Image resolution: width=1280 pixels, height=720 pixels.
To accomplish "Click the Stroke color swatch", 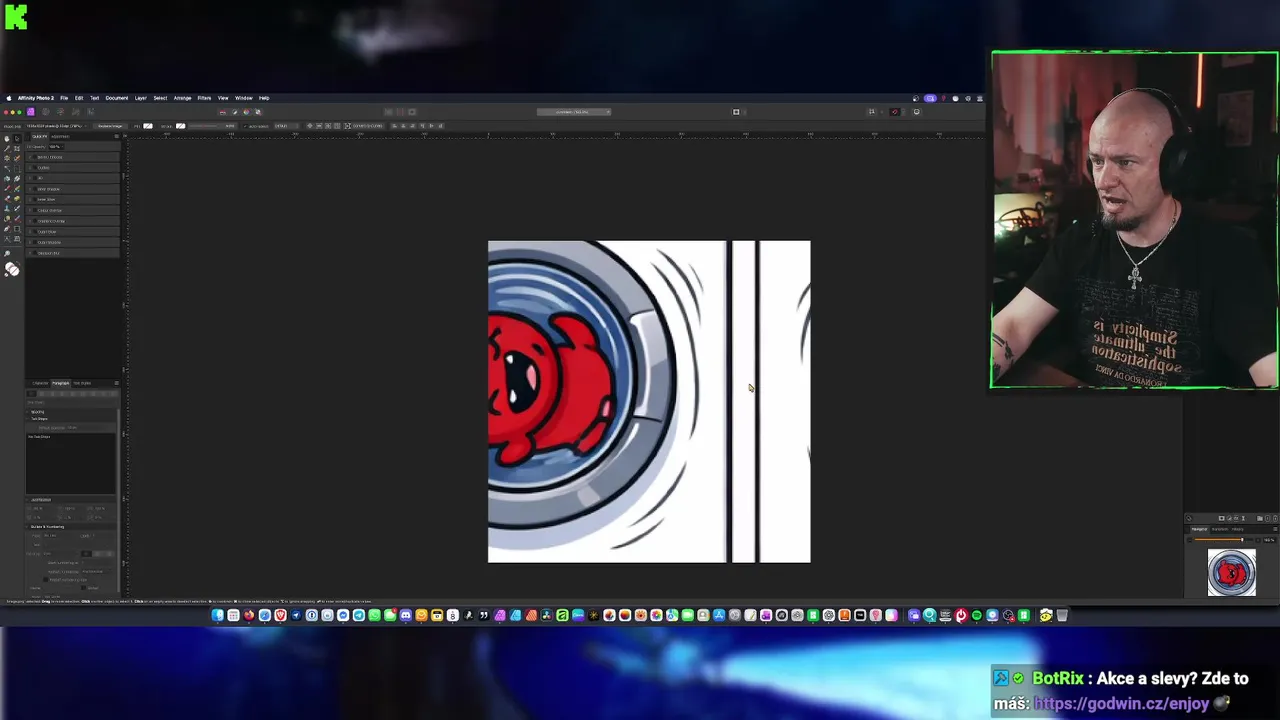I will point(180,126).
